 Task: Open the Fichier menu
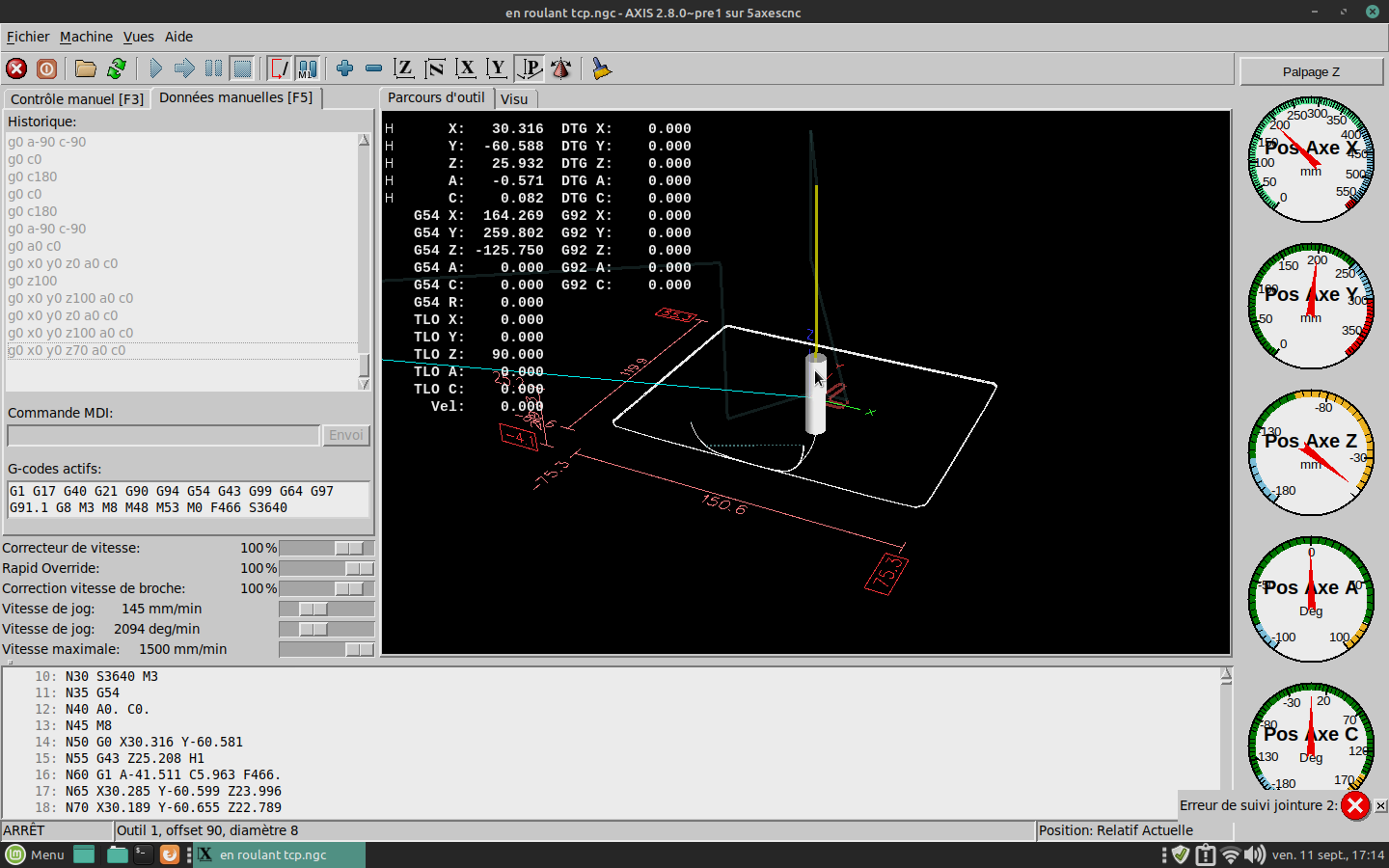(28, 37)
